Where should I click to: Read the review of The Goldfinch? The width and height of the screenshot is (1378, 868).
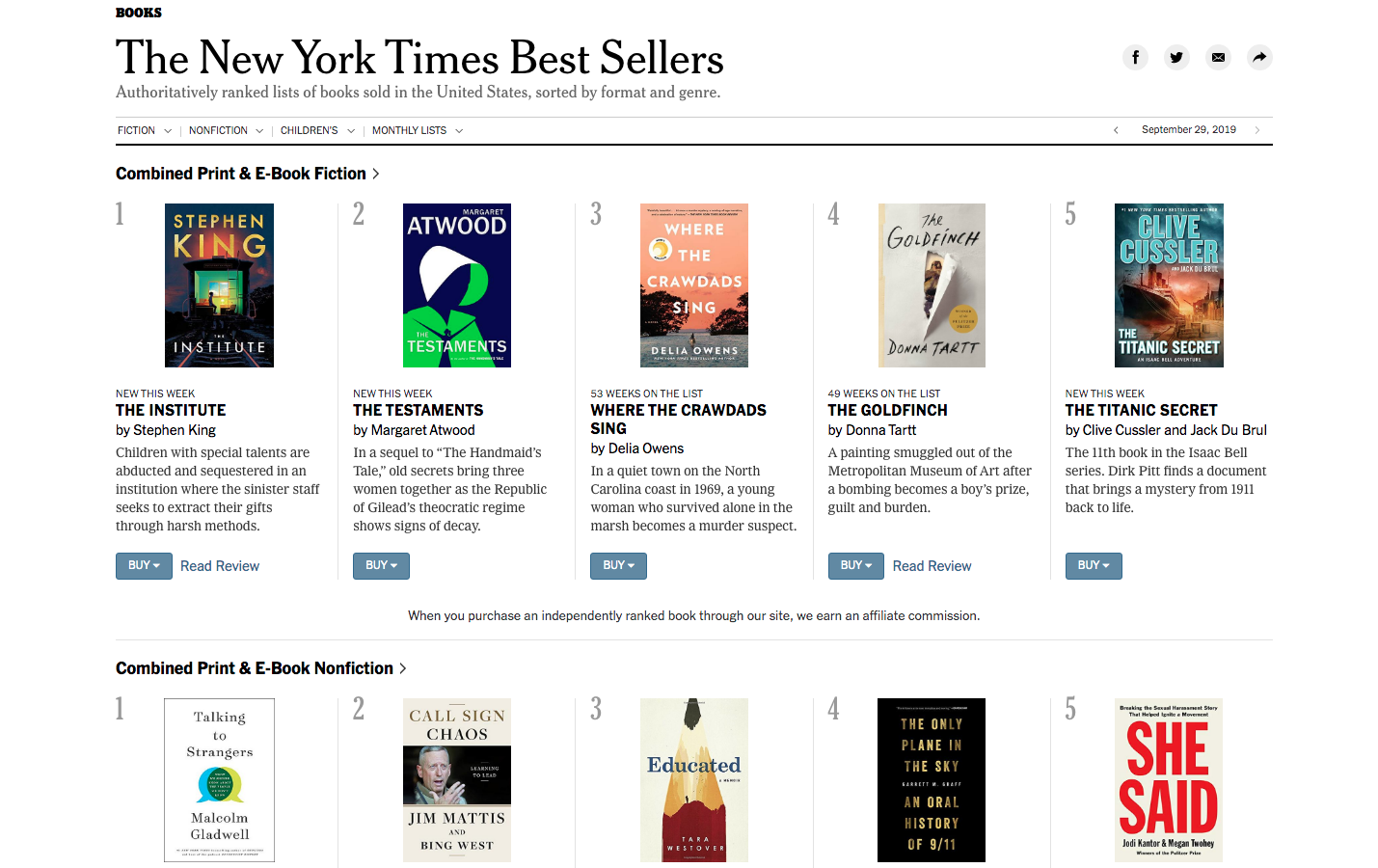[x=932, y=566]
